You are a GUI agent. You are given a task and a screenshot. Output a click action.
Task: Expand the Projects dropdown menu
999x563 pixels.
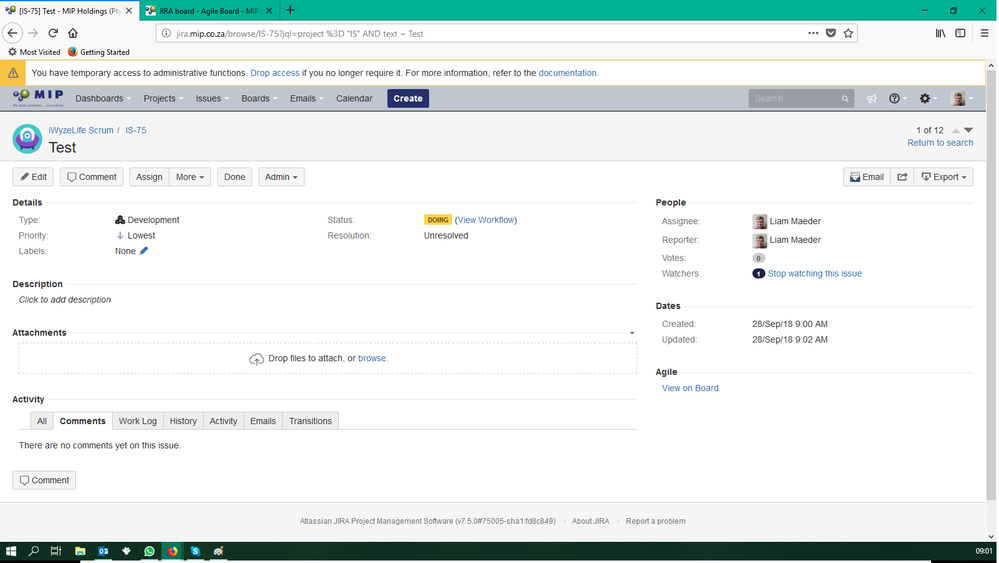coord(163,98)
